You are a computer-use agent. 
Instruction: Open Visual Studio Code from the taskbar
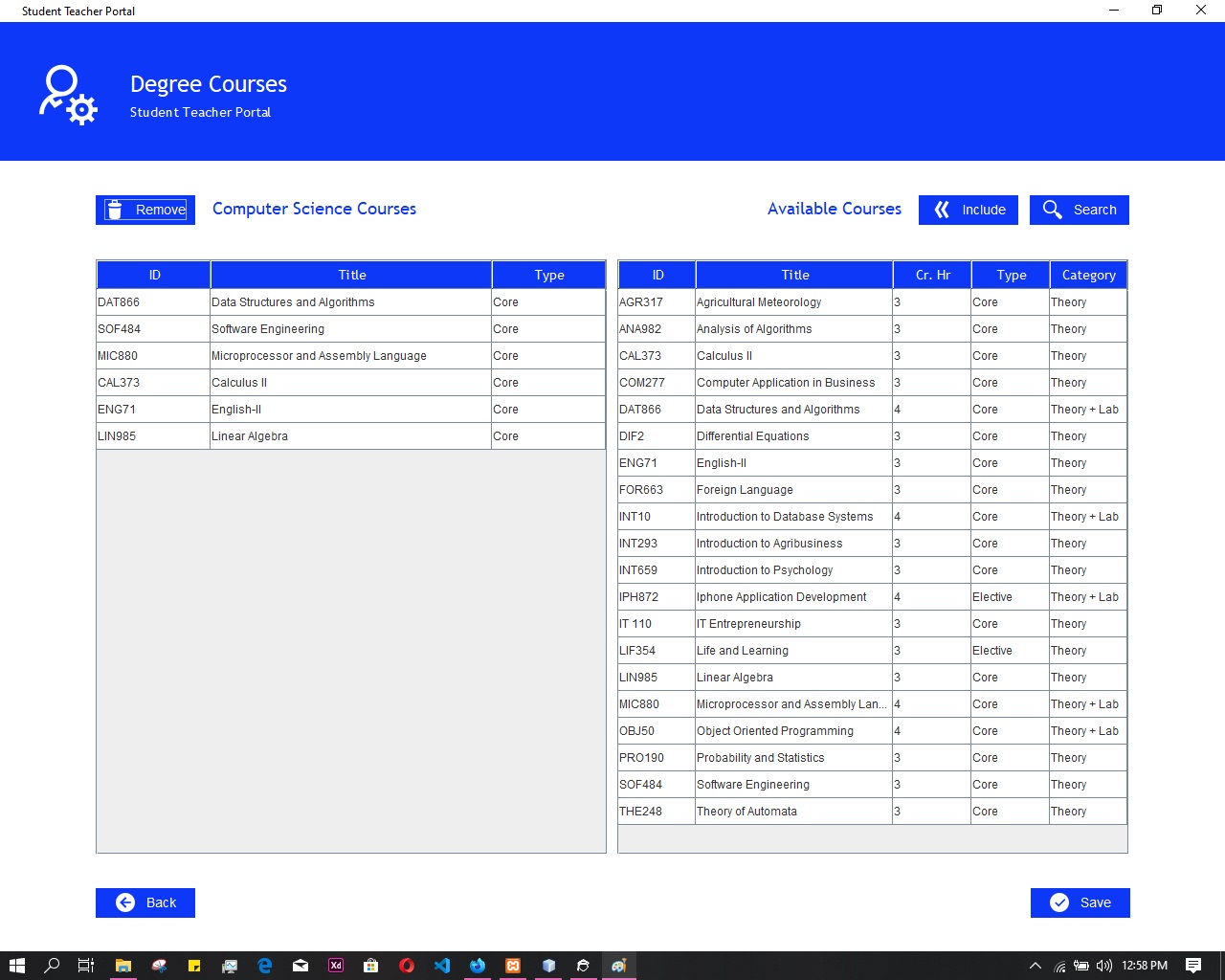(442, 966)
